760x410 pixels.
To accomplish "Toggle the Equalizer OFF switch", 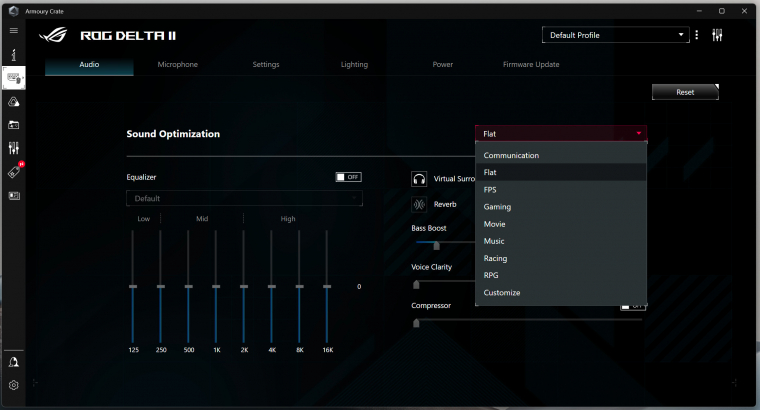I will [x=348, y=177].
